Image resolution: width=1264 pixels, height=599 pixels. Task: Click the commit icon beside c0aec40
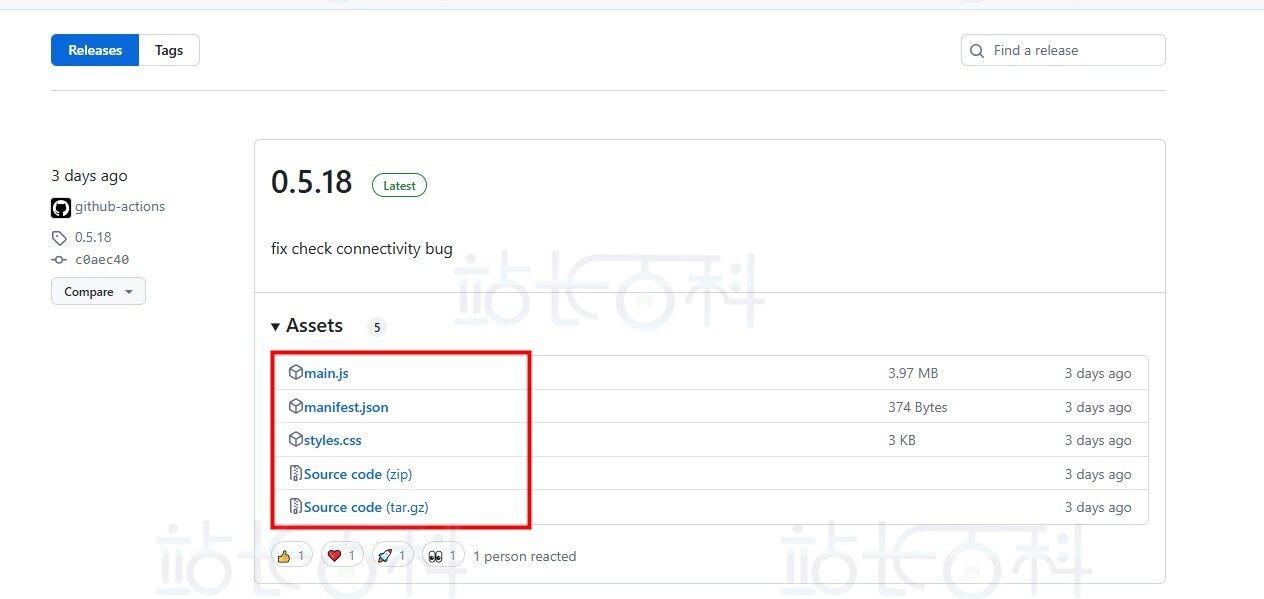pos(59,260)
